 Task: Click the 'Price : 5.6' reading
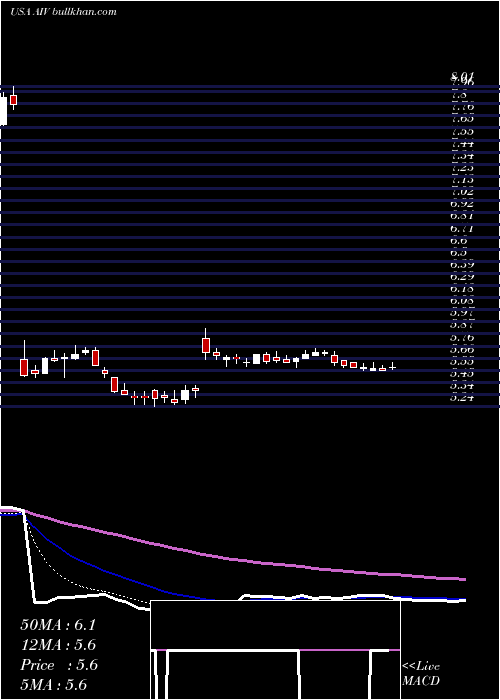click(59, 665)
